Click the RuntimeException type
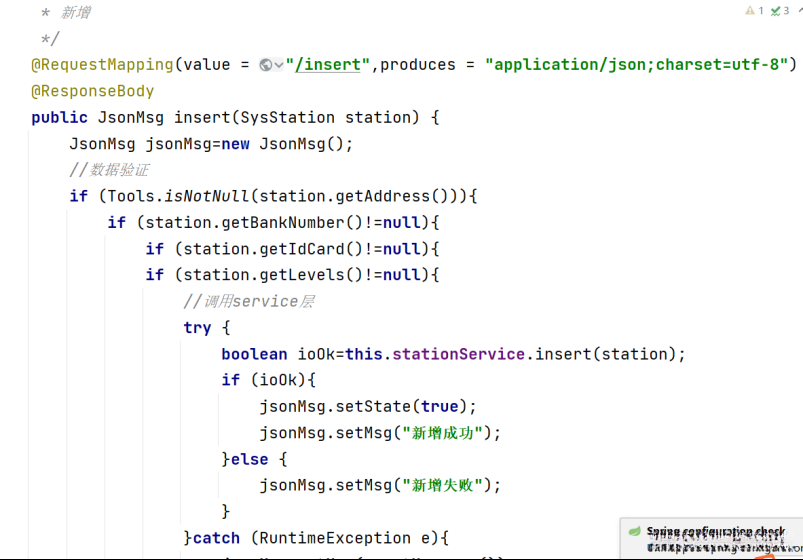This screenshot has width=803, height=560. tap(335, 538)
